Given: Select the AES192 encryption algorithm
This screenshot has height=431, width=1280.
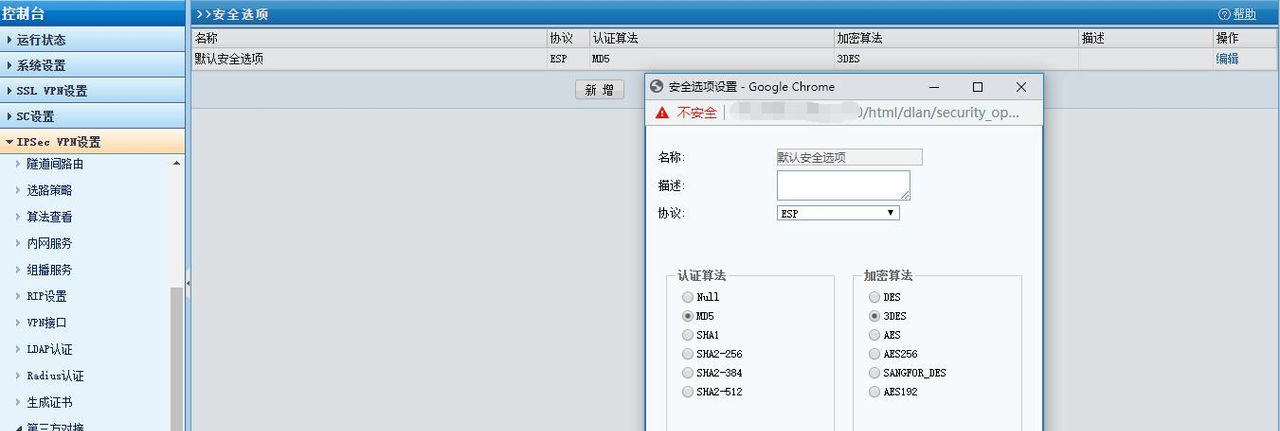Looking at the screenshot, I should pyautogui.click(x=875, y=392).
